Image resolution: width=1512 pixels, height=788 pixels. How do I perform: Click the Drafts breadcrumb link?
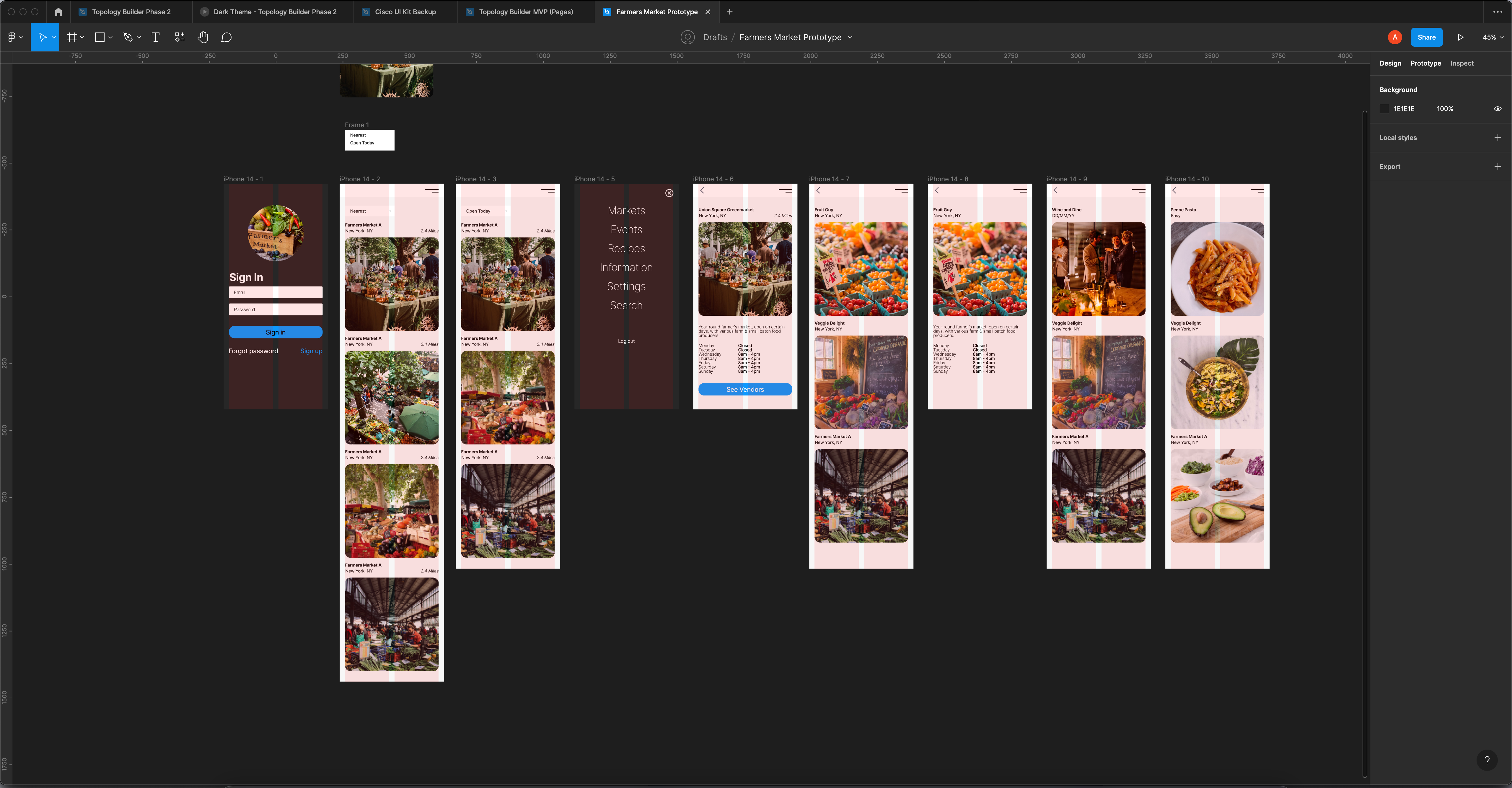click(x=715, y=37)
